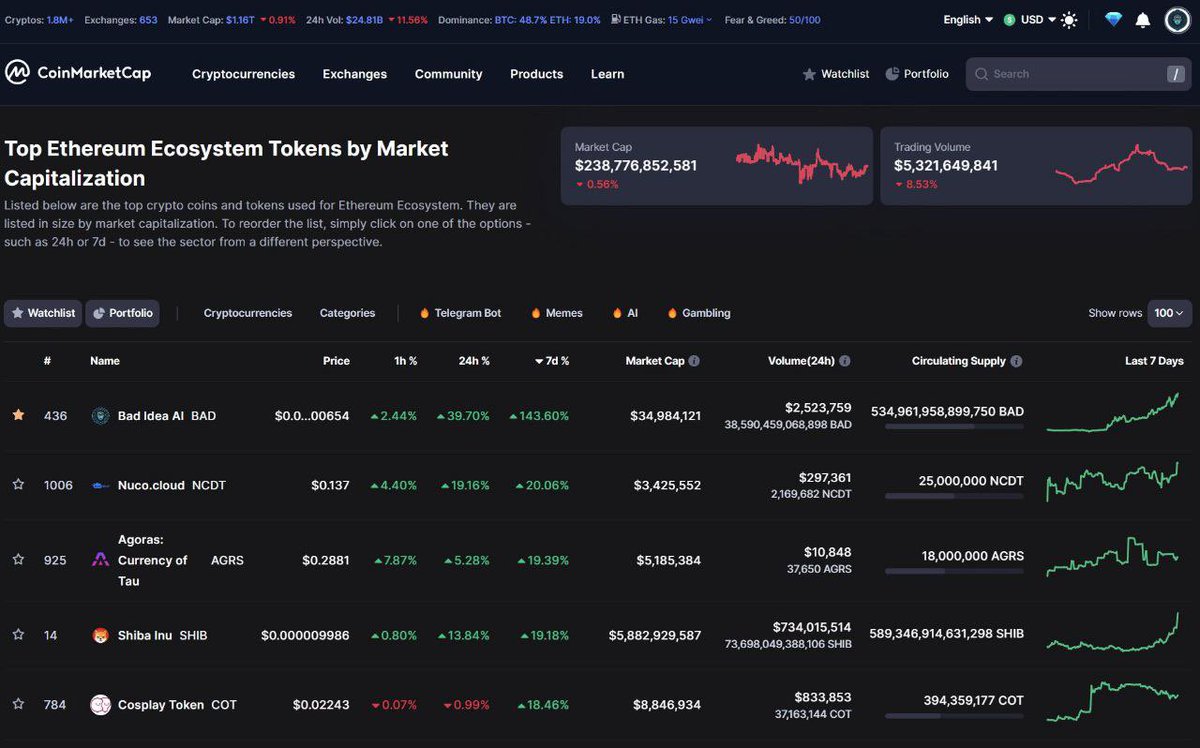The height and width of the screenshot is (748, 1200).
Task: Open the English language dropdown
Action: point(968,20)
